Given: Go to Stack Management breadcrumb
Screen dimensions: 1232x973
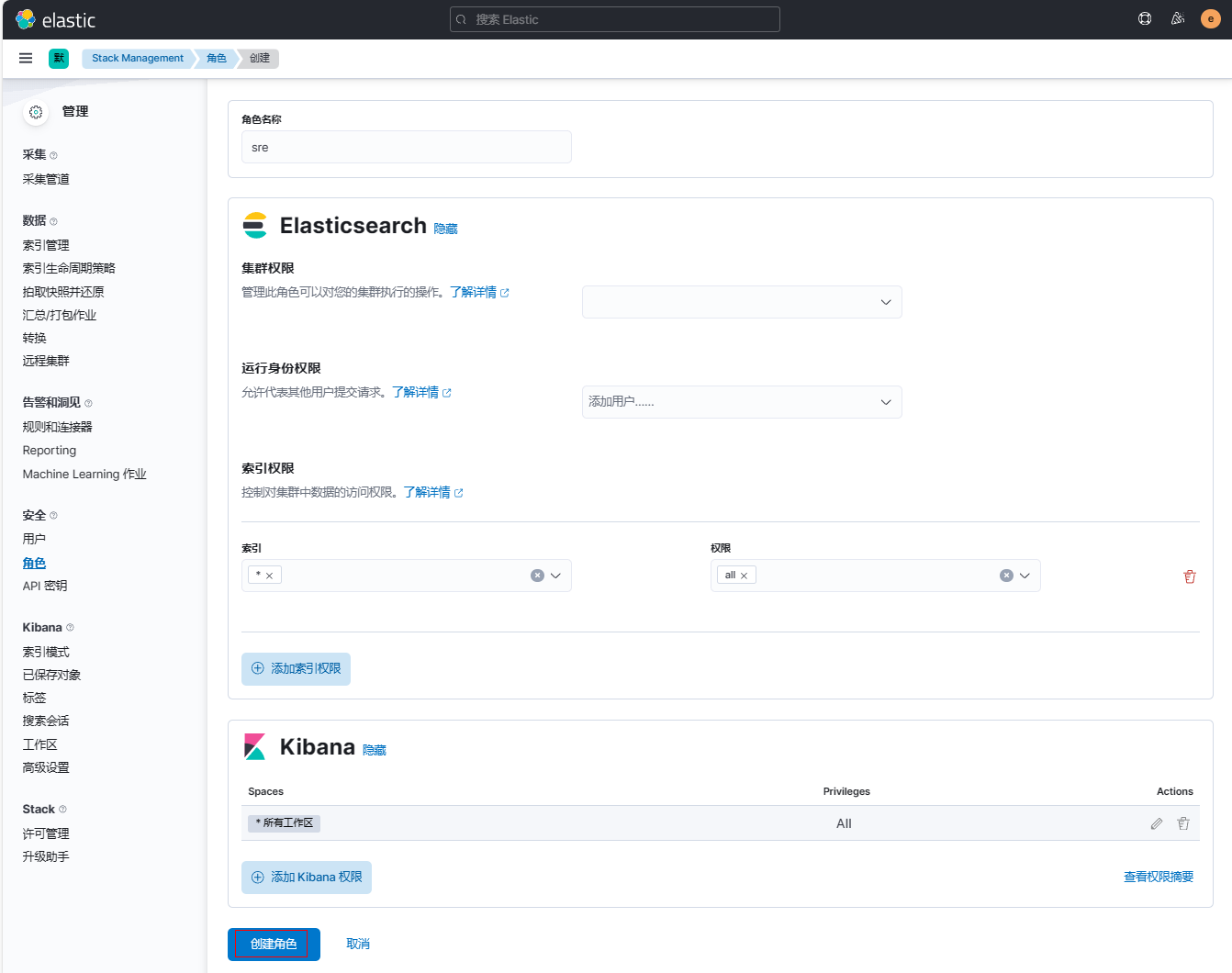Looking at the screenshot, I should point(138,58).
